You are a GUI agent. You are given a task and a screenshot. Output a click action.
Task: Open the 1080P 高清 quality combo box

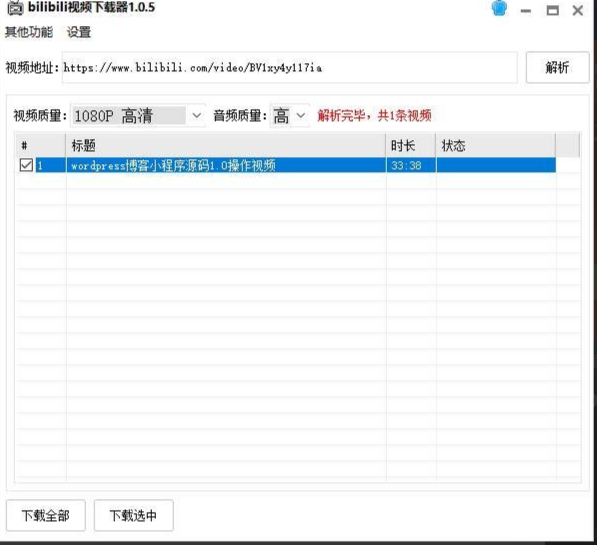pyautogui.click(x=138, y=115)
